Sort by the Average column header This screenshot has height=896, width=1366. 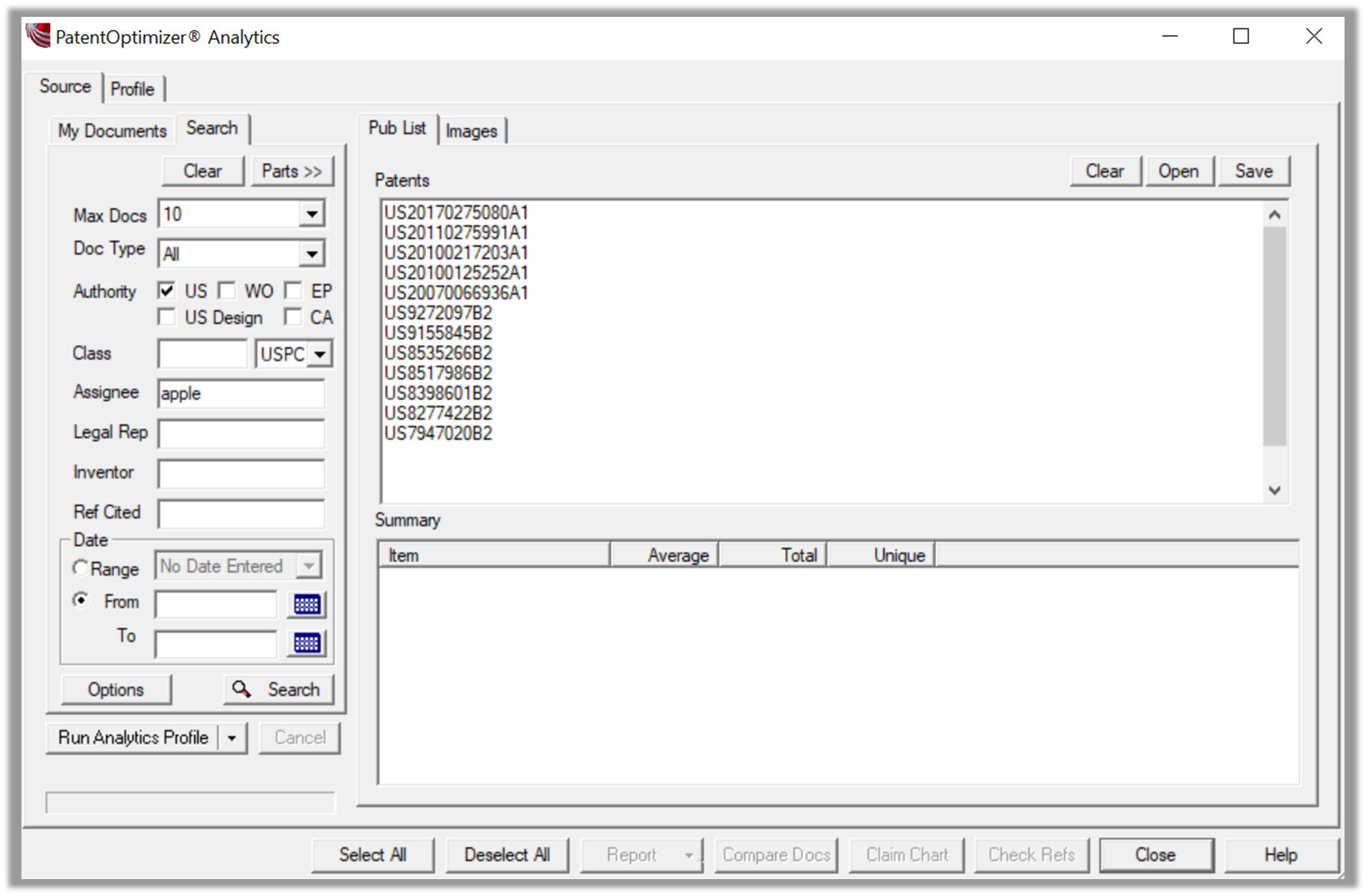(665, 555)
